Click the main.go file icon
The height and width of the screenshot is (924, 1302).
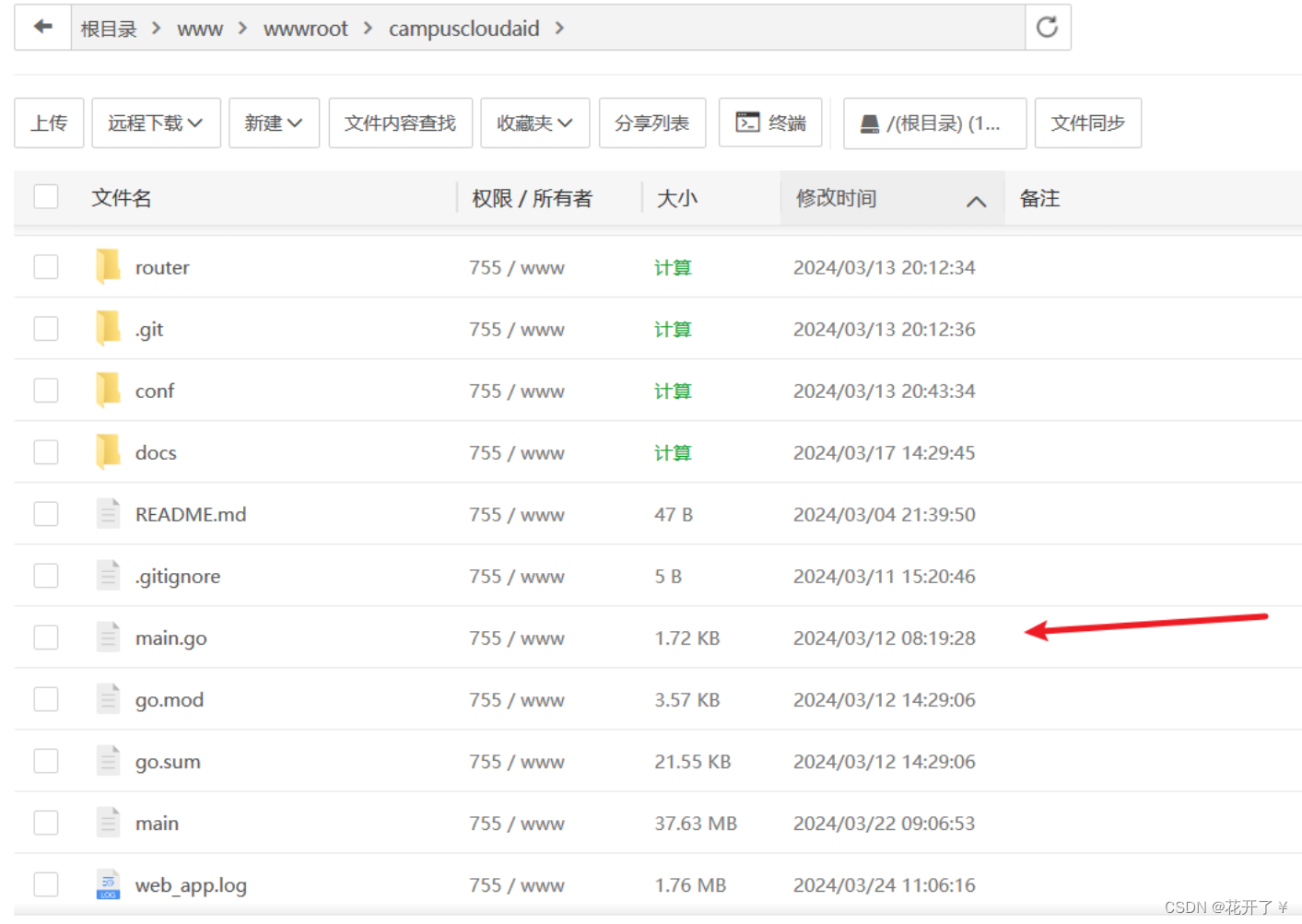point(108,637)
